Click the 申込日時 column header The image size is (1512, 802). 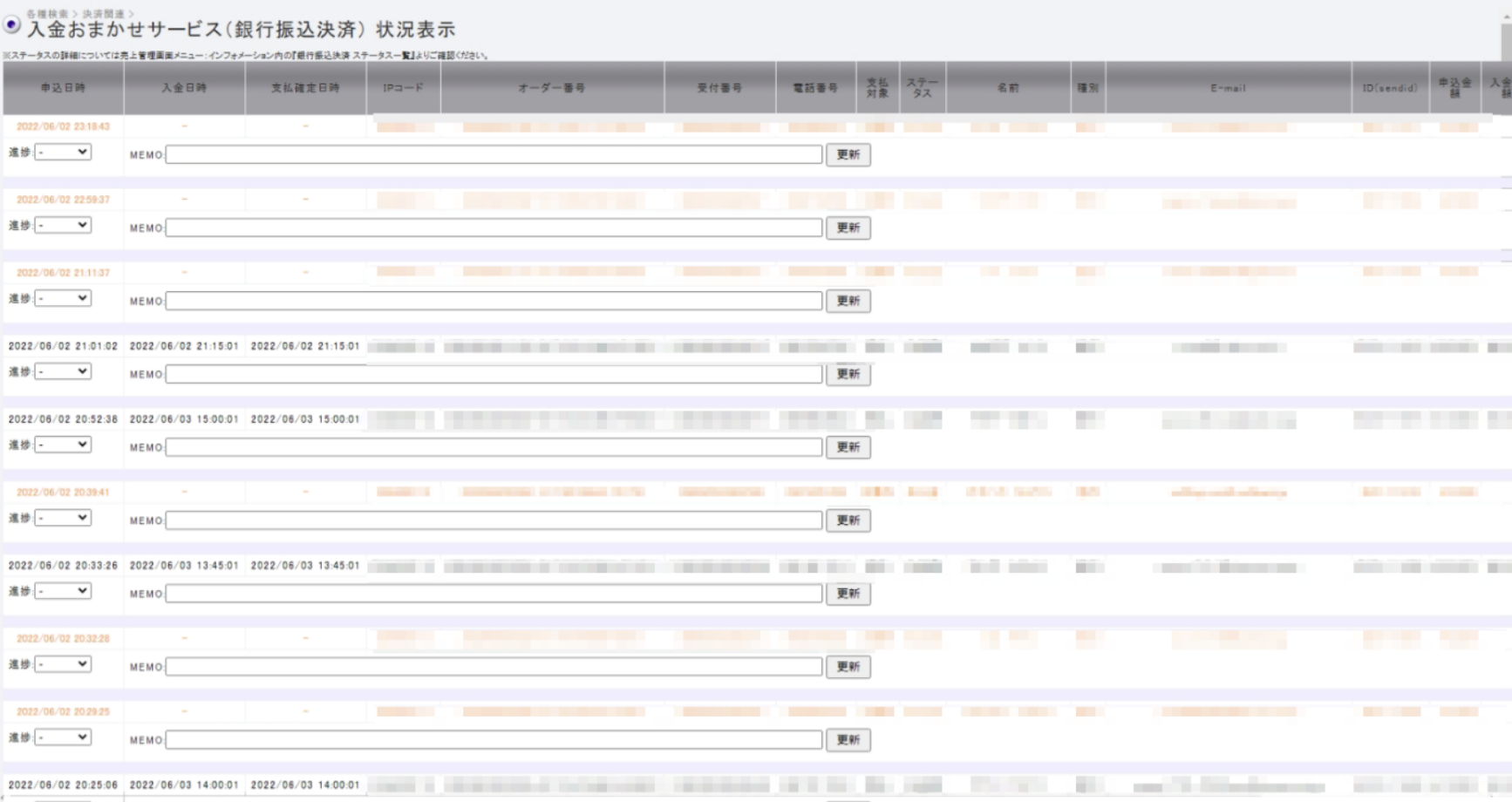(63, 88)
